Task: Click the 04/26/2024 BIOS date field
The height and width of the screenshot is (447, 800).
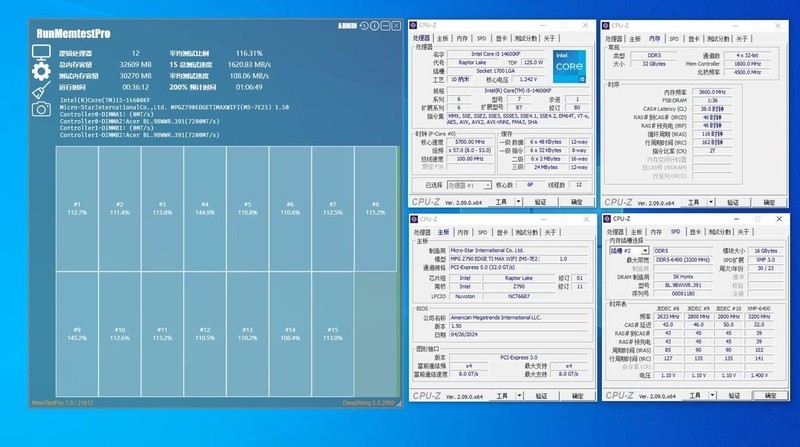Action: (518, 335)
